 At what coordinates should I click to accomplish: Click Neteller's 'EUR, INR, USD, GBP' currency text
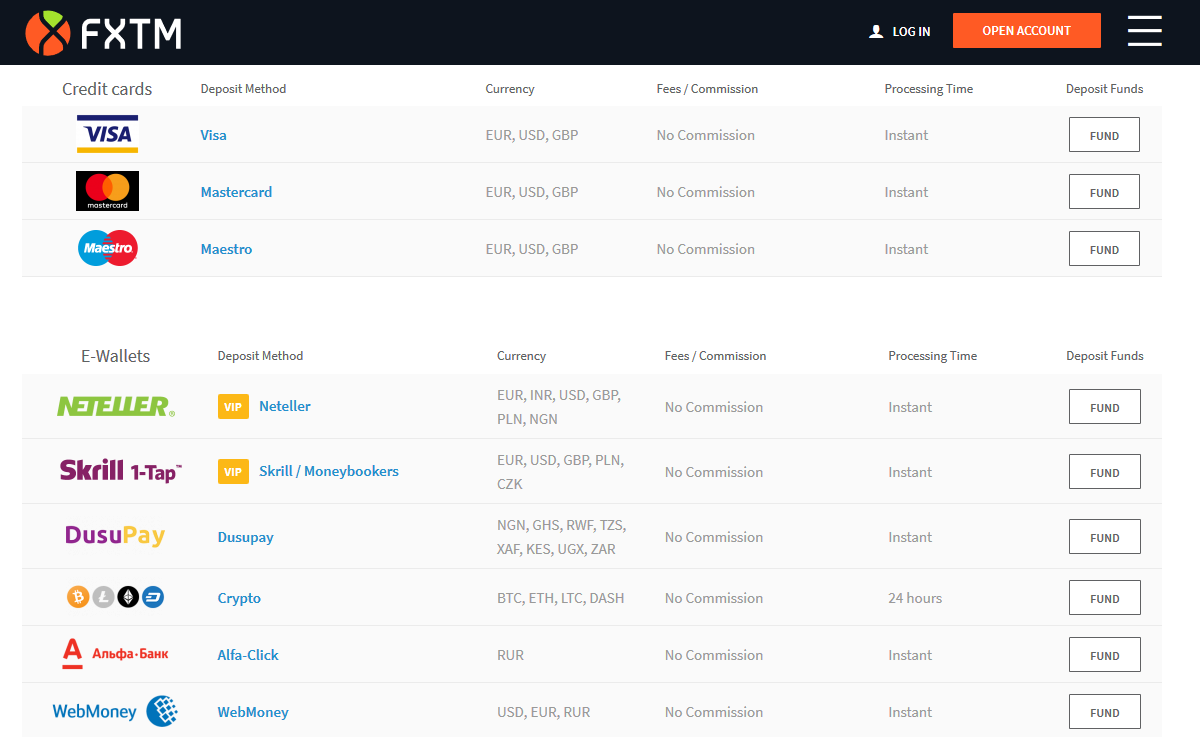pos(559,395)
